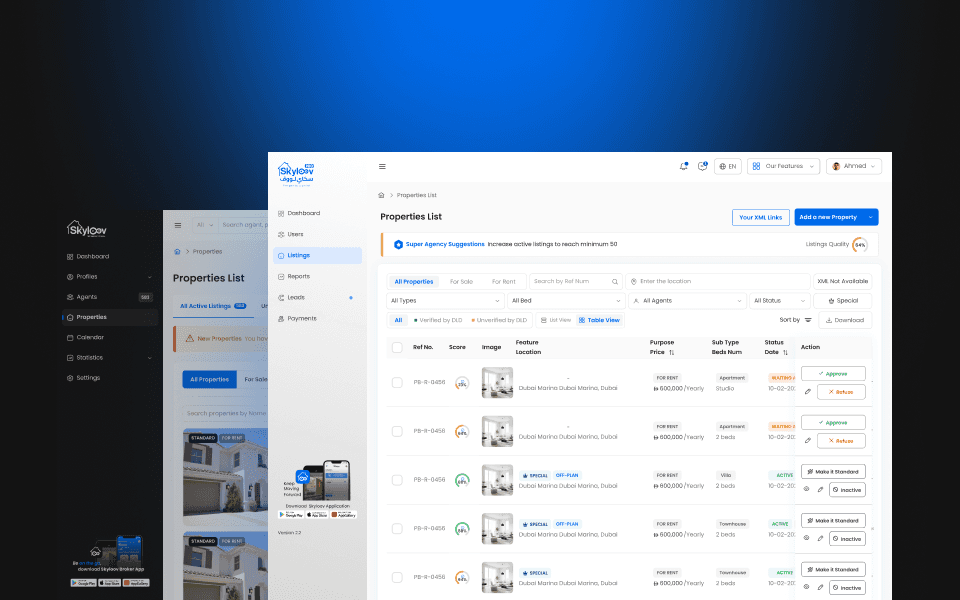Click the AppGallery badge in front sidebar

click(343, 515)
